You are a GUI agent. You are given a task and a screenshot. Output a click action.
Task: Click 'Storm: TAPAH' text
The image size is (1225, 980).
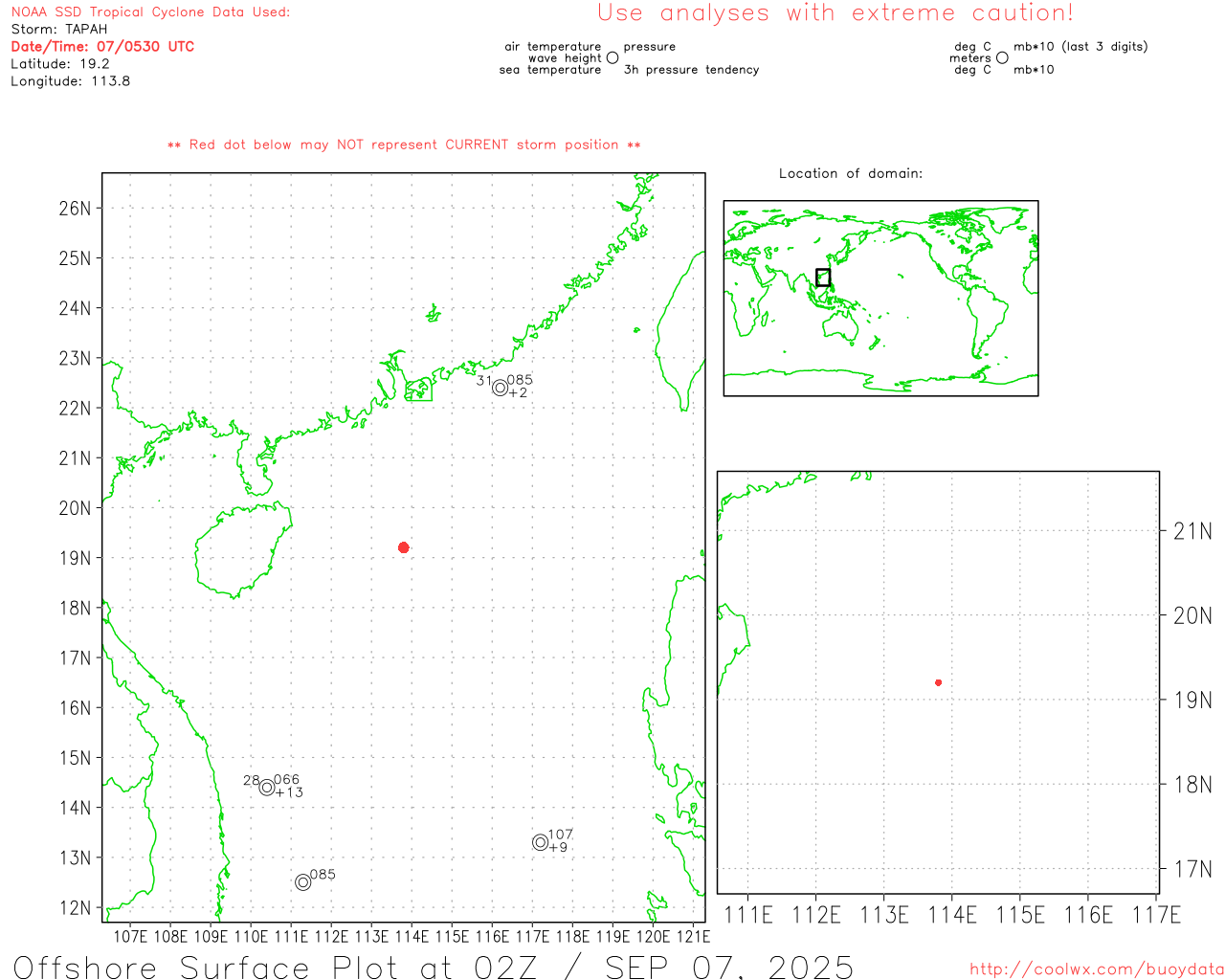pos(59,30)
